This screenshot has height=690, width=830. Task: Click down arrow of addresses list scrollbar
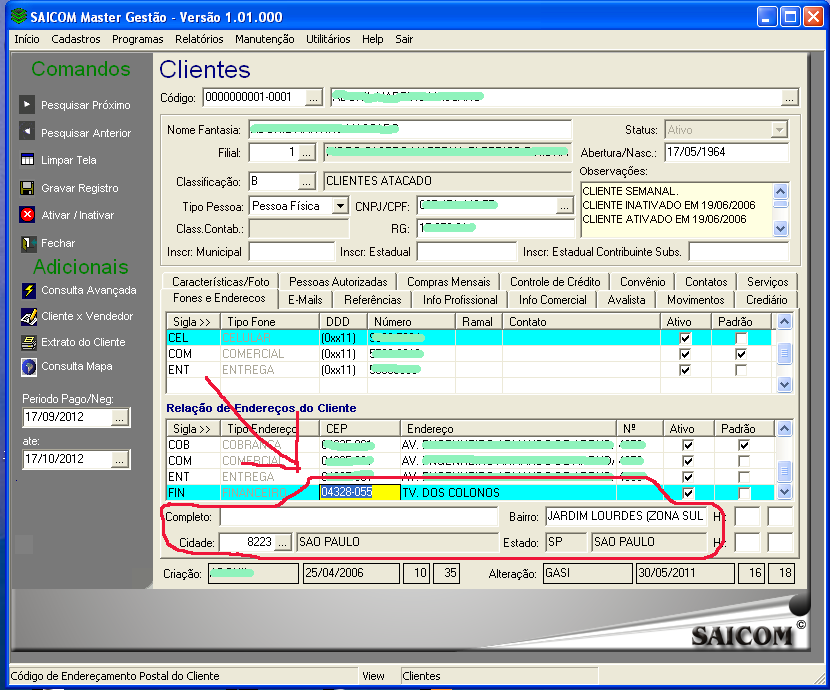tap(784, 492)
